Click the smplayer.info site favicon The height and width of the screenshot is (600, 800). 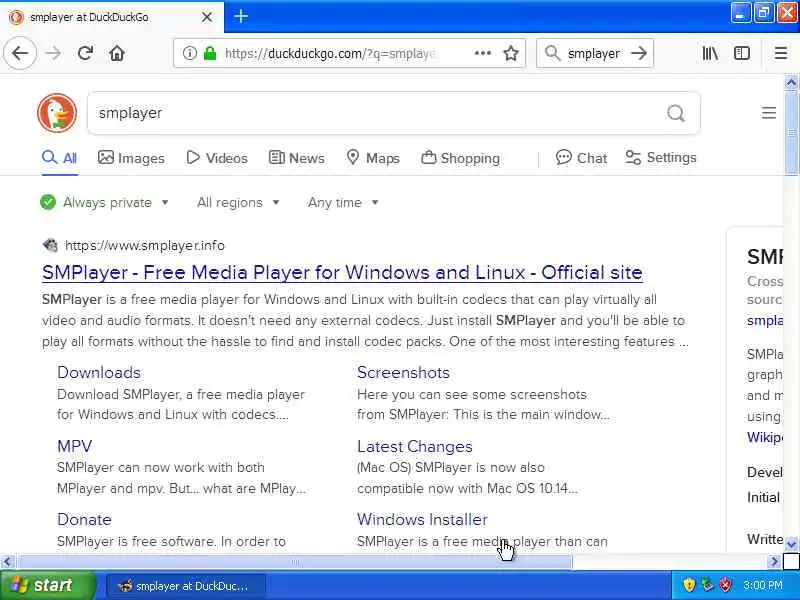50,245
